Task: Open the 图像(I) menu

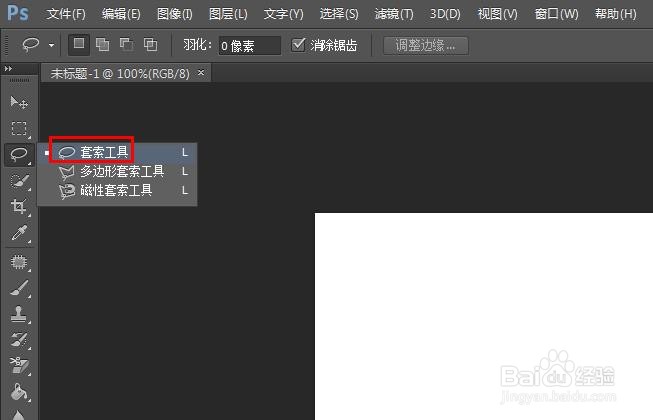Action: (x=174, y=14)
